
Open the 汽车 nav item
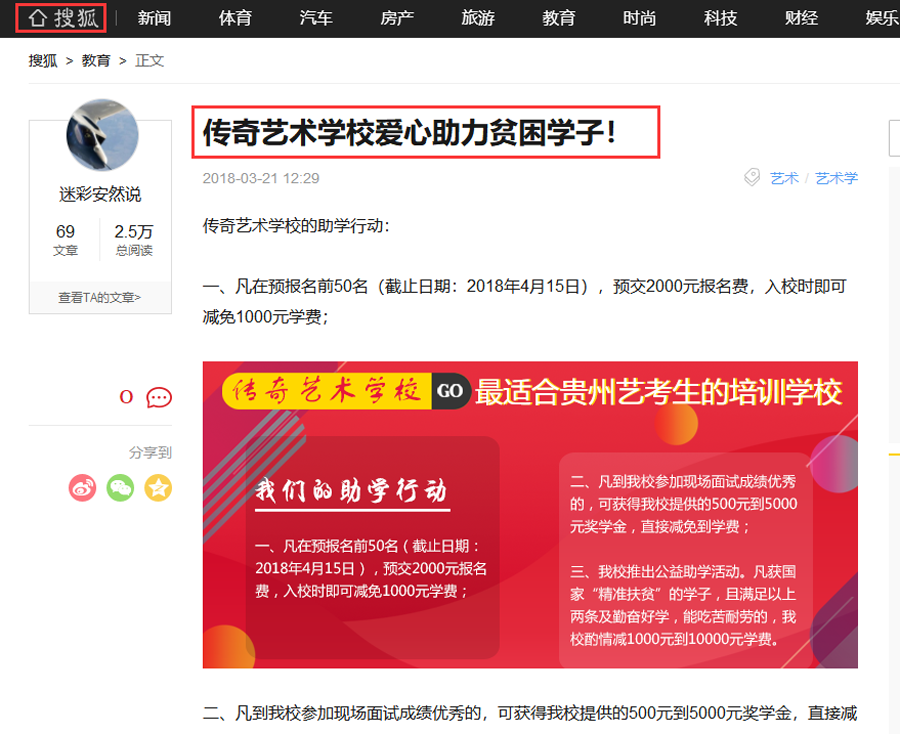[x=316, y=18]
